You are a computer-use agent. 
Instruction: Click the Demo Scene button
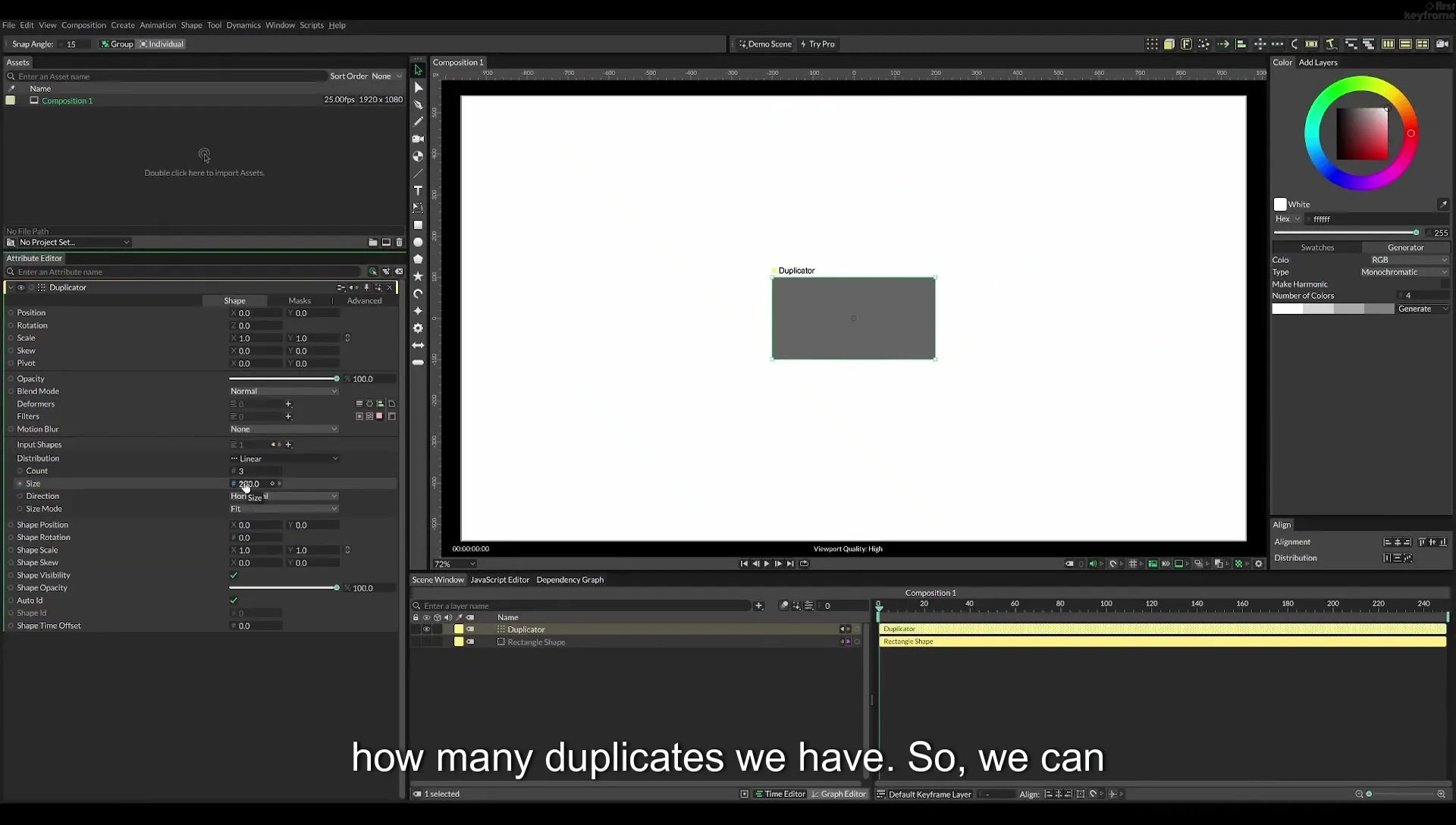(x=765, y=44)
